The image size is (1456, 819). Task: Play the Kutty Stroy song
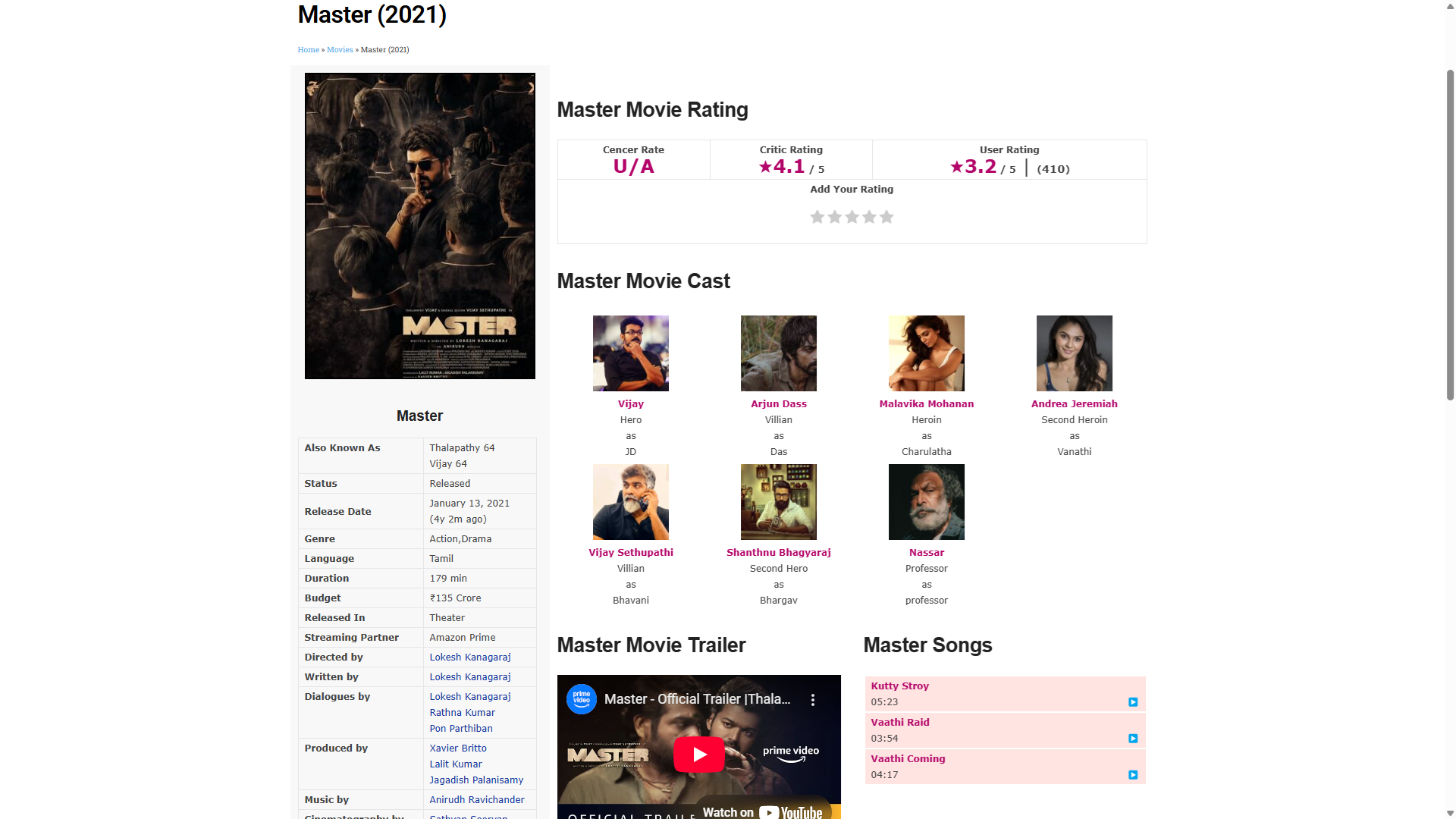point(1132,702)
